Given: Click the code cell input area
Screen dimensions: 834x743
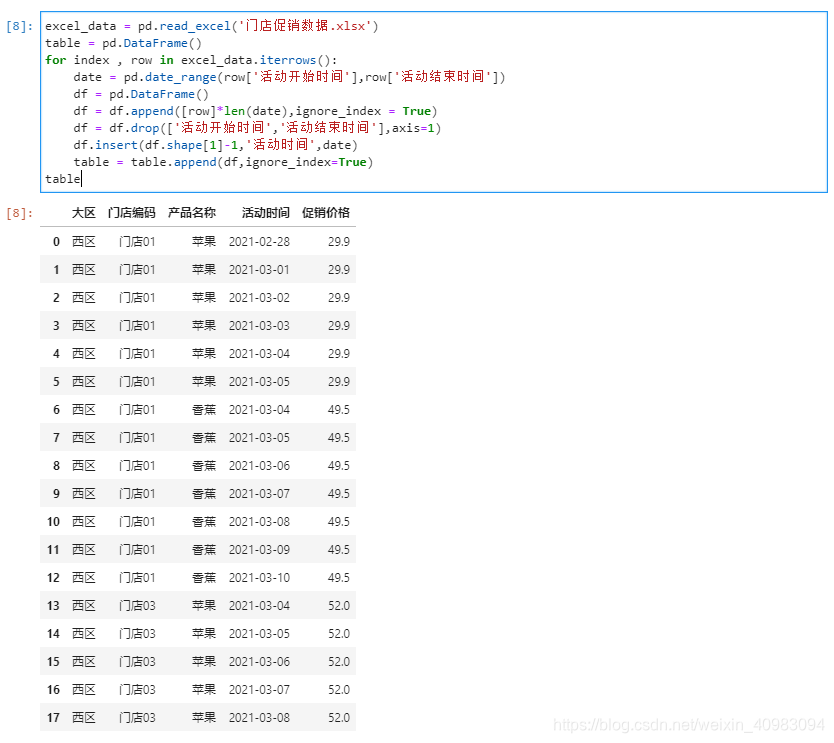Looking at the screenshot, I should (433, 102).
